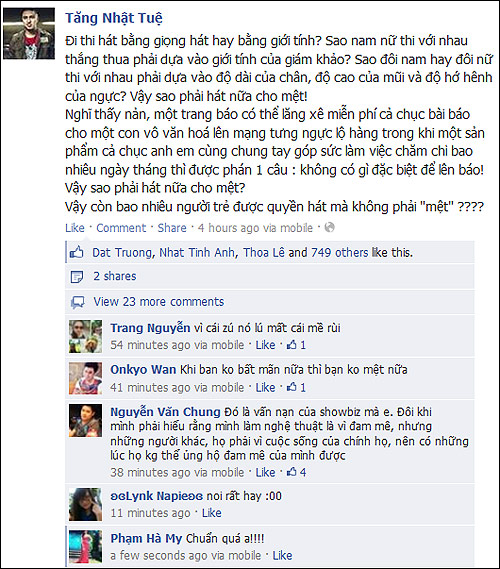Open the 2 shares link
Viewport: 500px width, 569px height.
click(115, 276)
